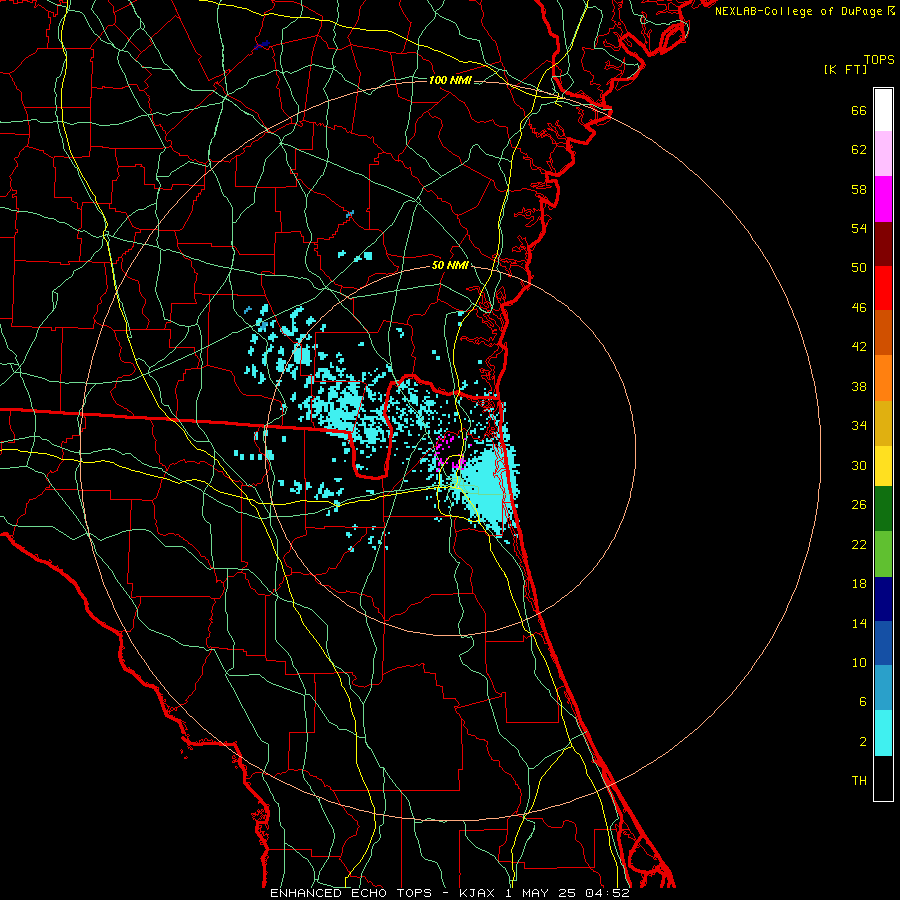Select the "26" legend label
Screen dimensions: 900x900
859,505
